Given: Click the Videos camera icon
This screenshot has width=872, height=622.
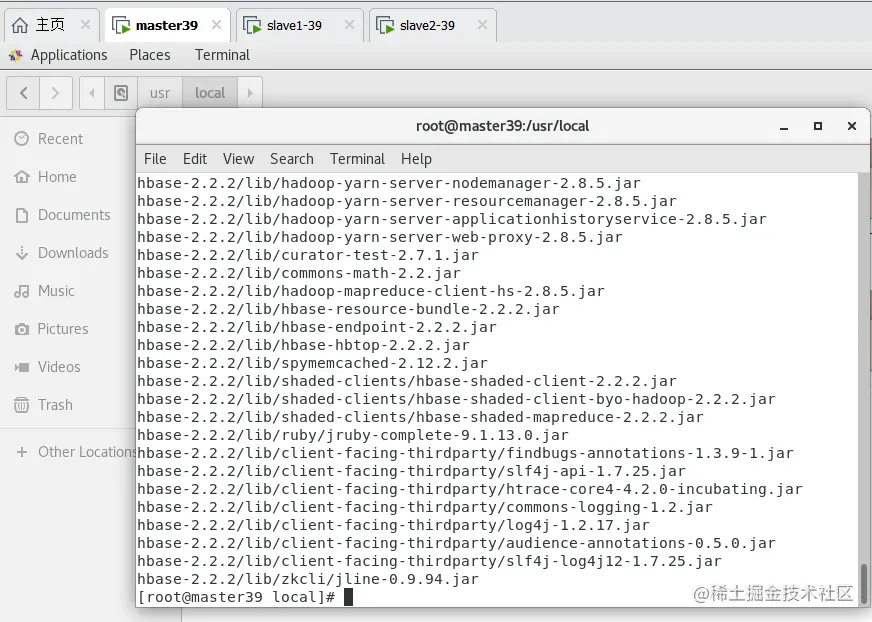Looking at the screenshot, I should pos(22,367).
